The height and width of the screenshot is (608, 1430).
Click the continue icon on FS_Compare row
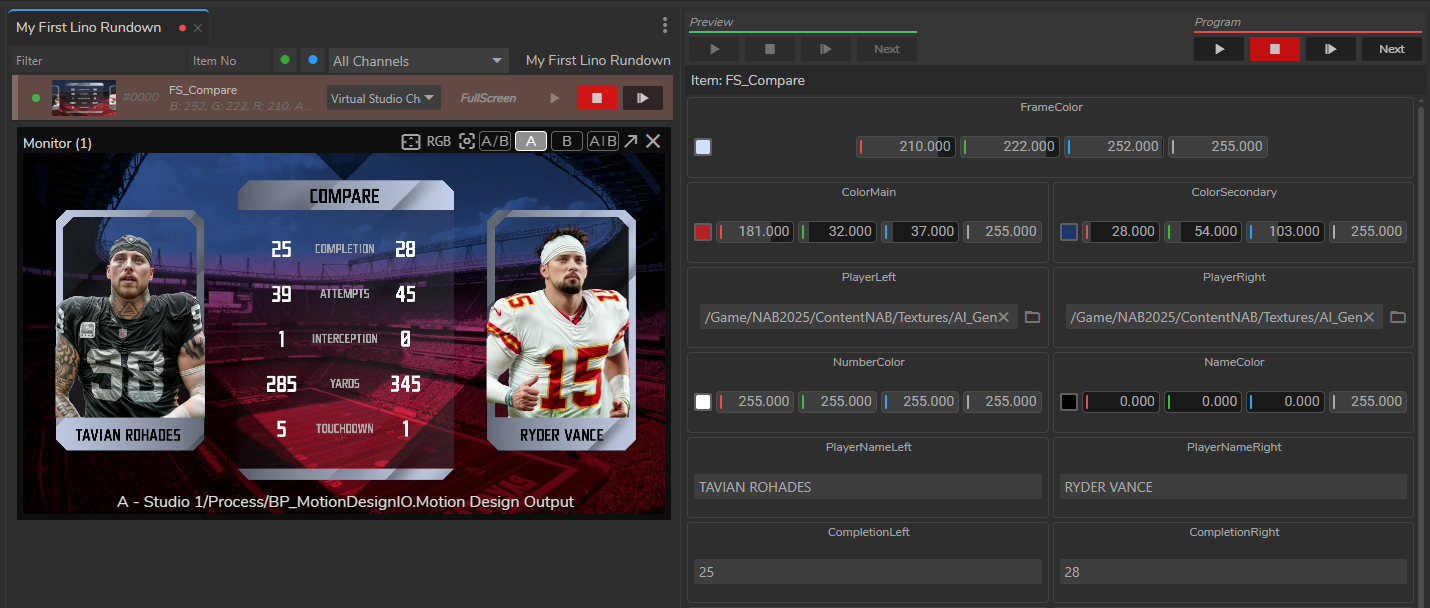tap(643, 98)
